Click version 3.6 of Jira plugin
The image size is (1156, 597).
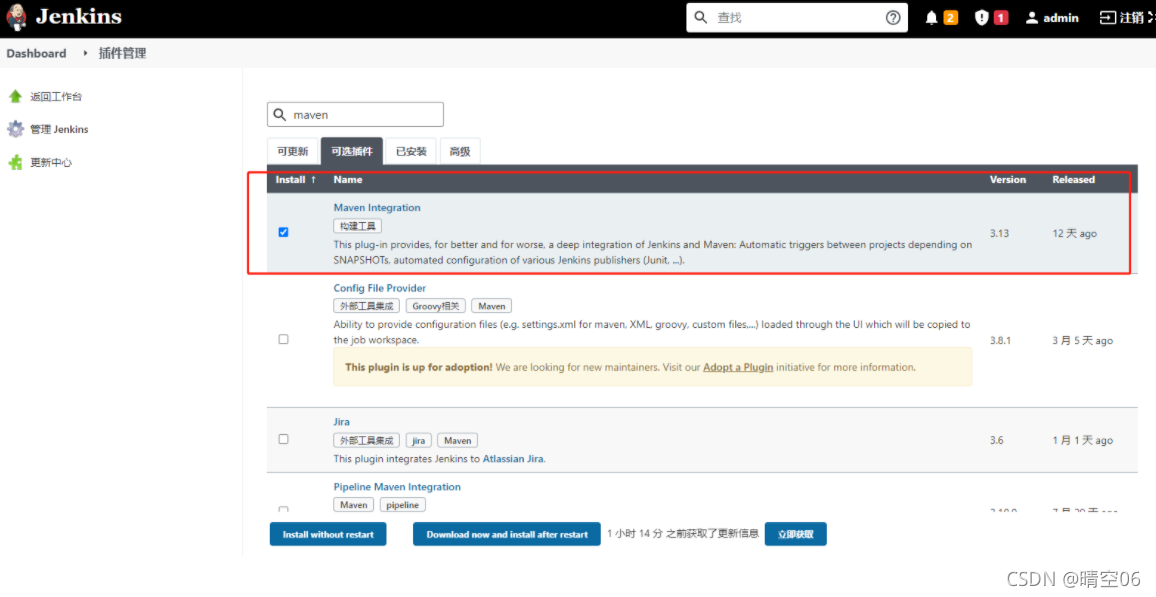pyautogui.click(x=997, y=440)
